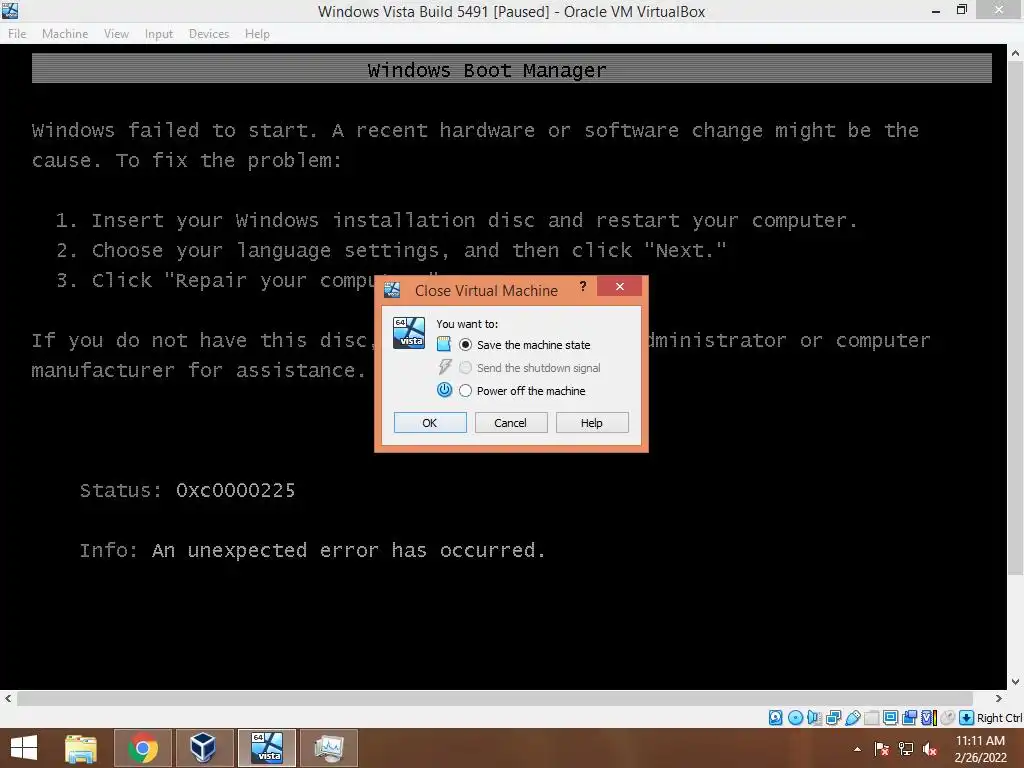Click the vertical scrollbar up arrow

(x=1016, y=53)
